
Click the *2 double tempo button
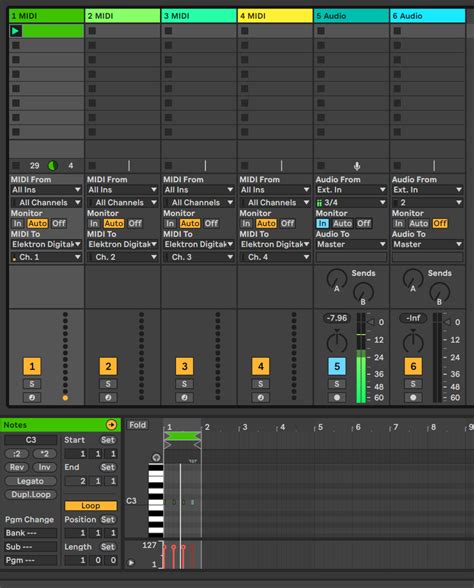(x=44, y=454)
